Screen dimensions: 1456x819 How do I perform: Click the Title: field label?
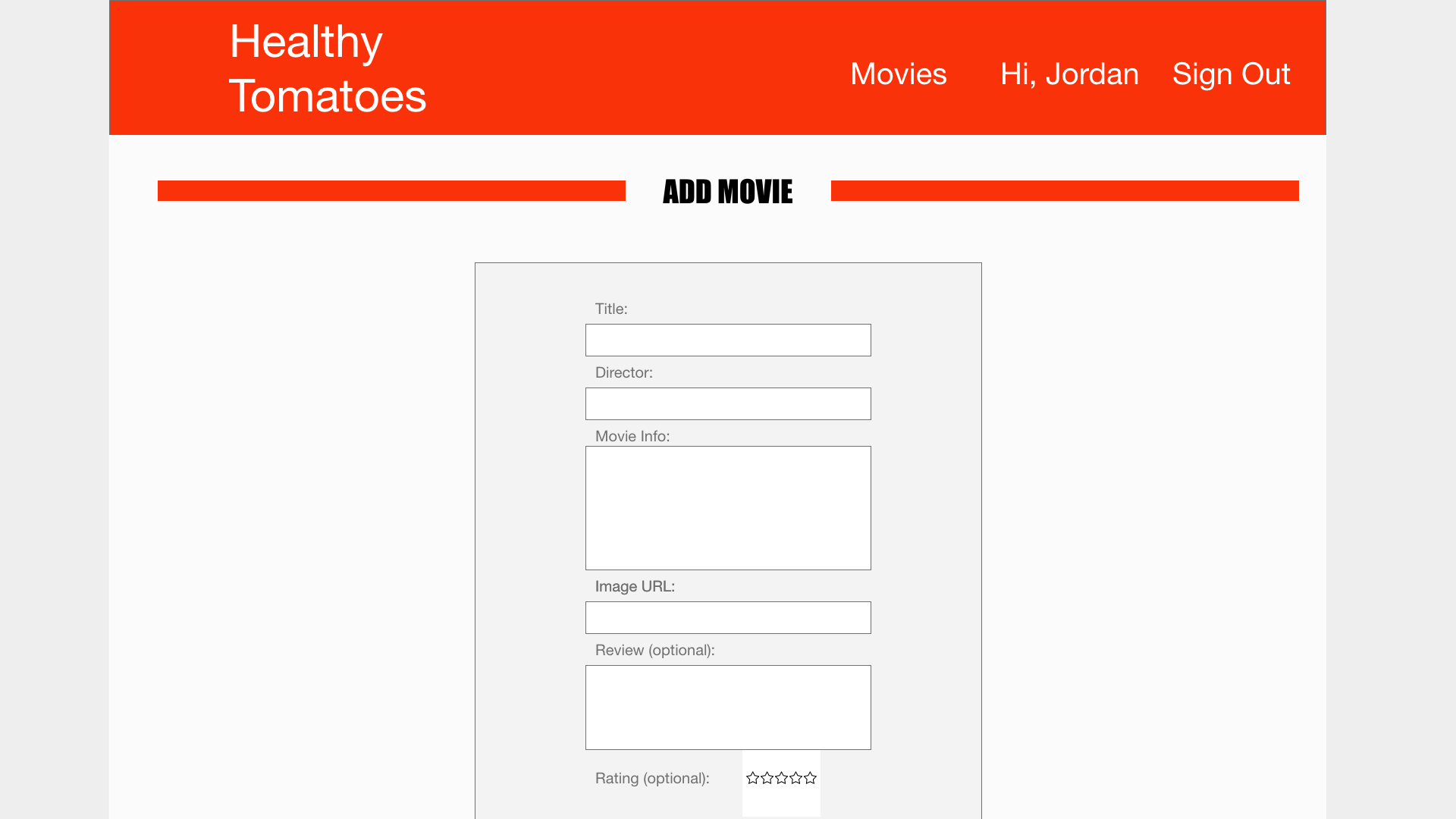tap(610, 309)
